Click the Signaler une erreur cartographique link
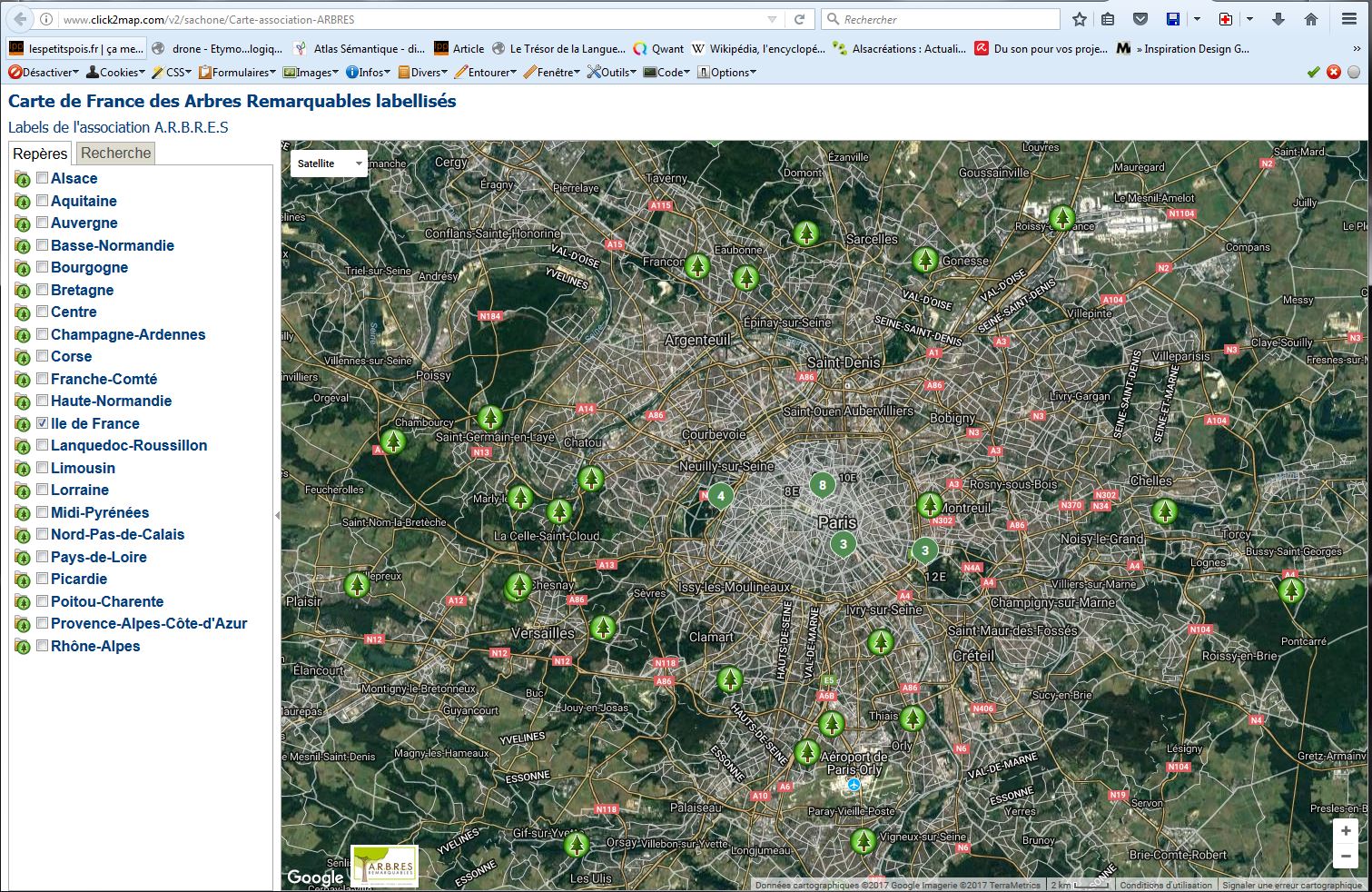The width and height of the screenshot is (1372, 892). point(1291,885)
